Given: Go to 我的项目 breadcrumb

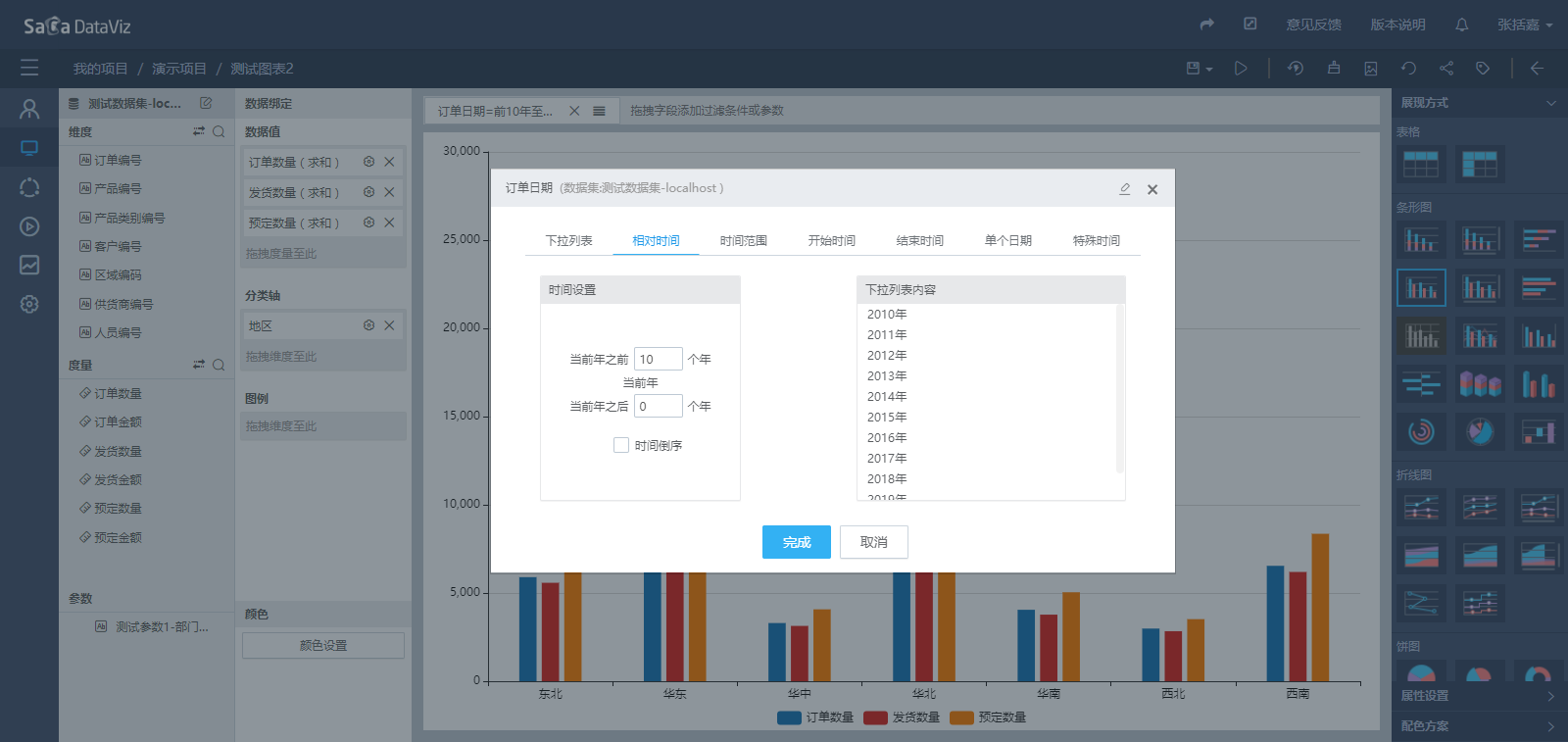Looking at the screenshot, I should click(100, 69).
